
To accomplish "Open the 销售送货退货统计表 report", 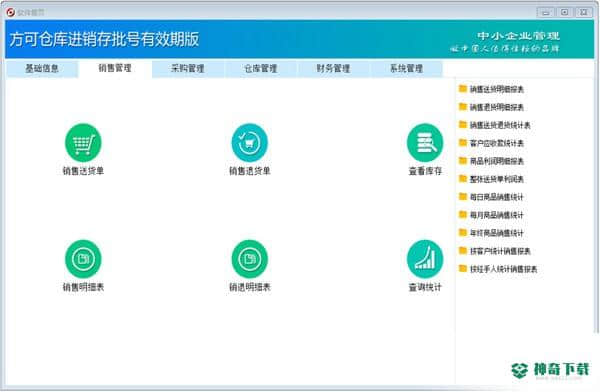I will 500,125.
